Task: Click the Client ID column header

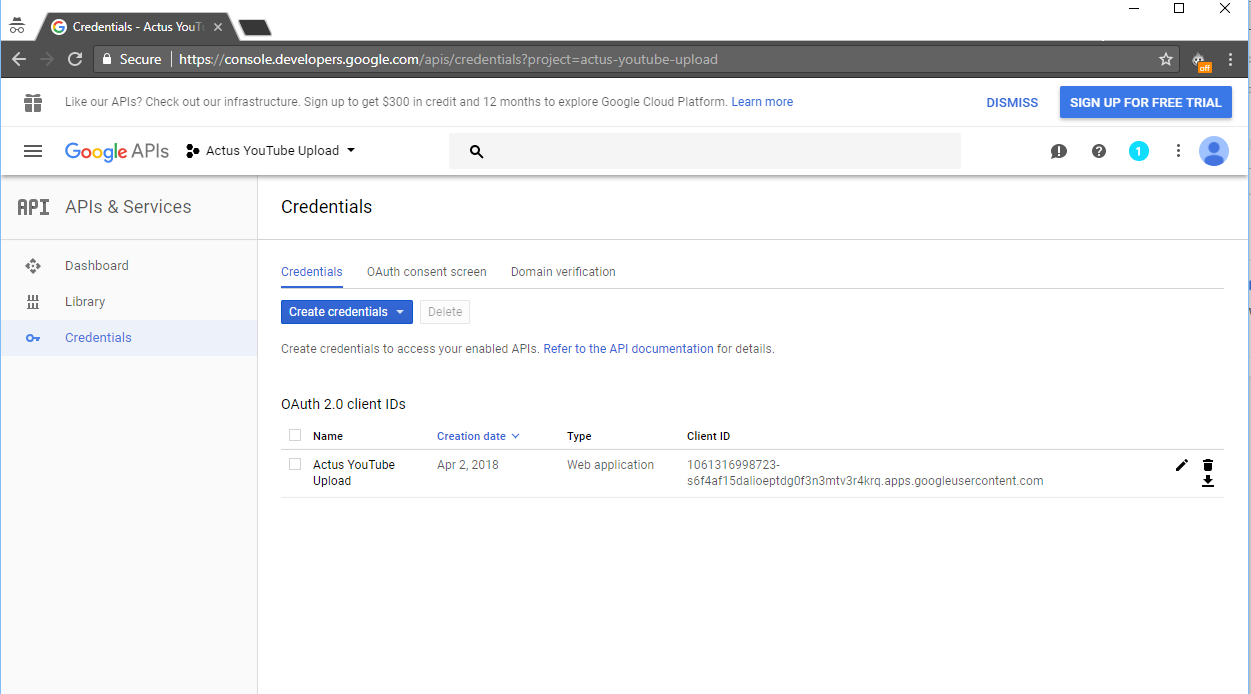Action: coord(708,436)
